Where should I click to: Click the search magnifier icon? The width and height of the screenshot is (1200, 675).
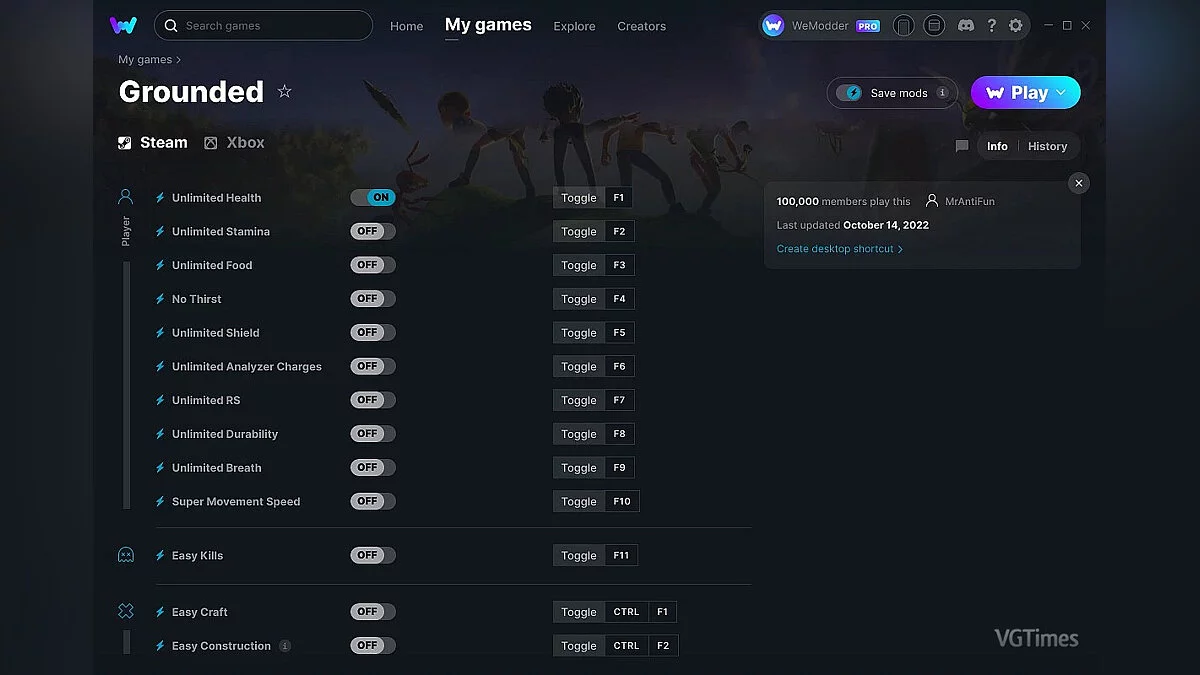(x=172, y=25)
